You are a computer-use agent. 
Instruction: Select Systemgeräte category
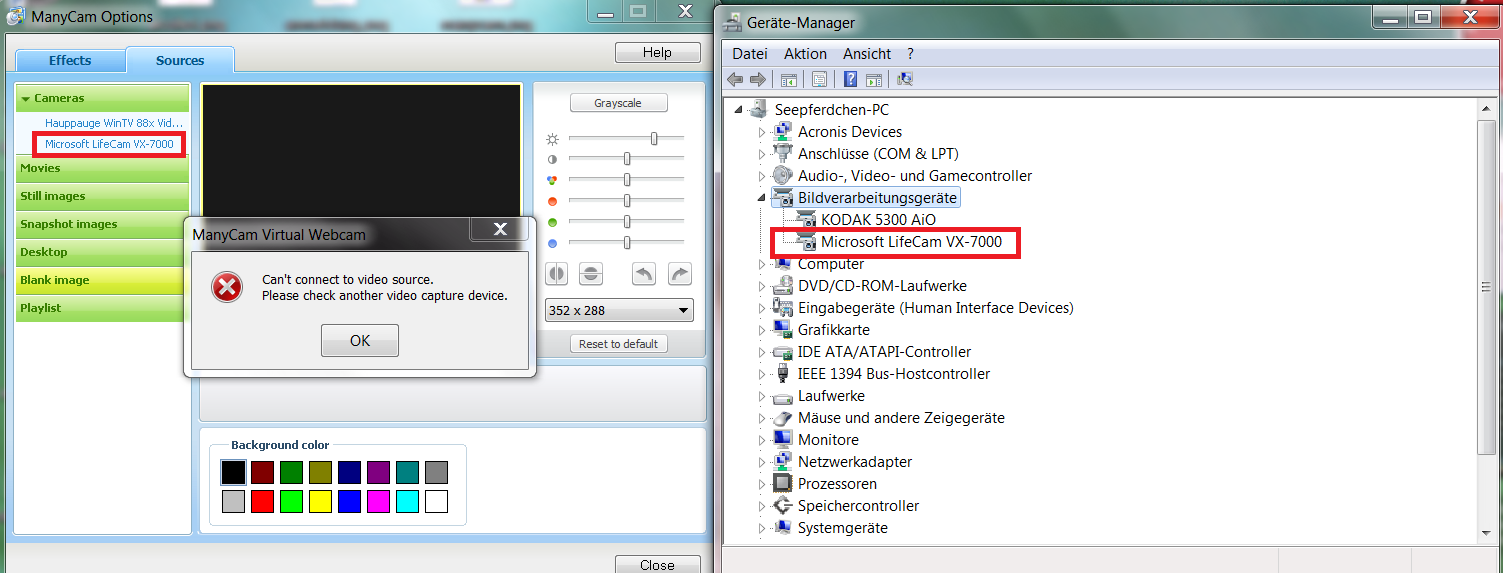843,528
